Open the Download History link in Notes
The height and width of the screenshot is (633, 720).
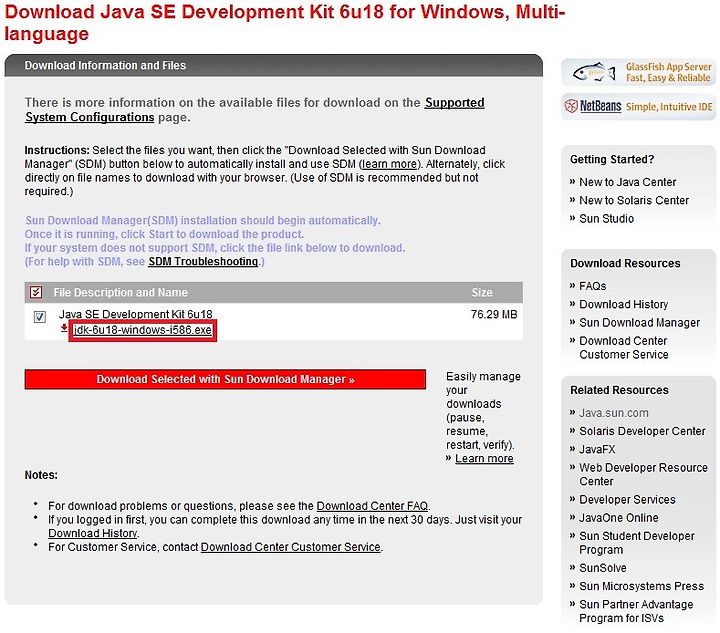pyautogui.click(x=93, y=533)
